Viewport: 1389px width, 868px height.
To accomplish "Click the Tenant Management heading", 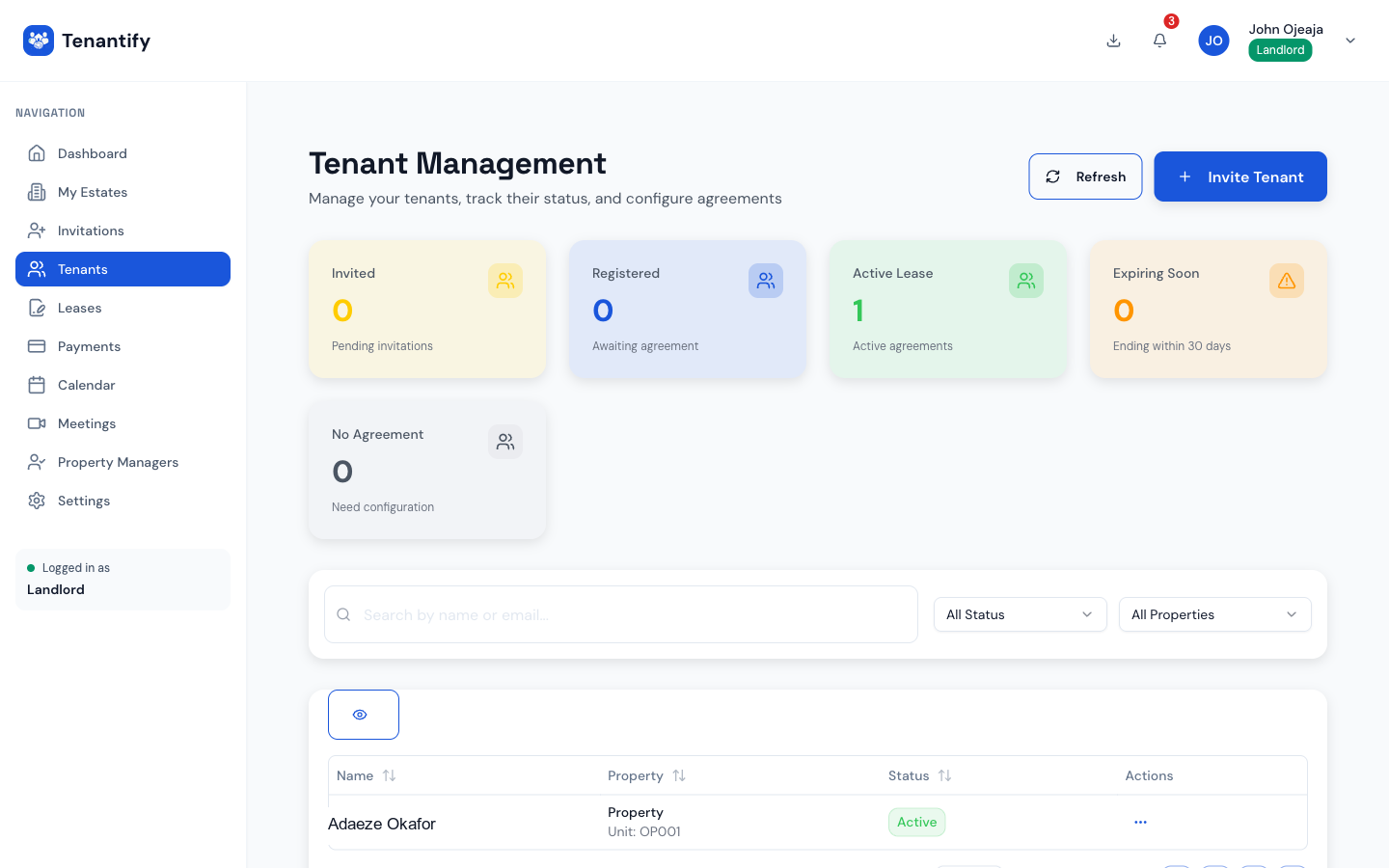I will point(457,163).
